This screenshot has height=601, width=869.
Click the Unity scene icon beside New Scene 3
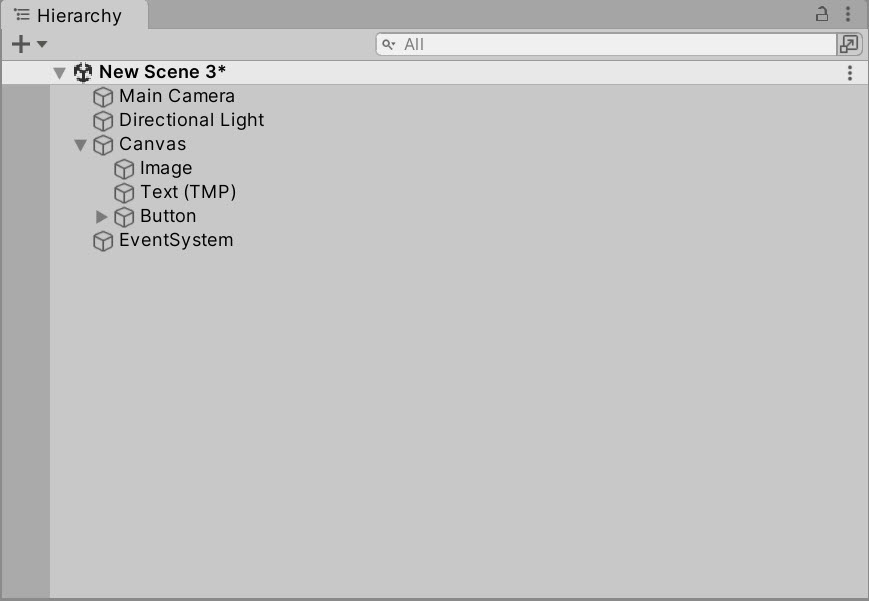83,72
